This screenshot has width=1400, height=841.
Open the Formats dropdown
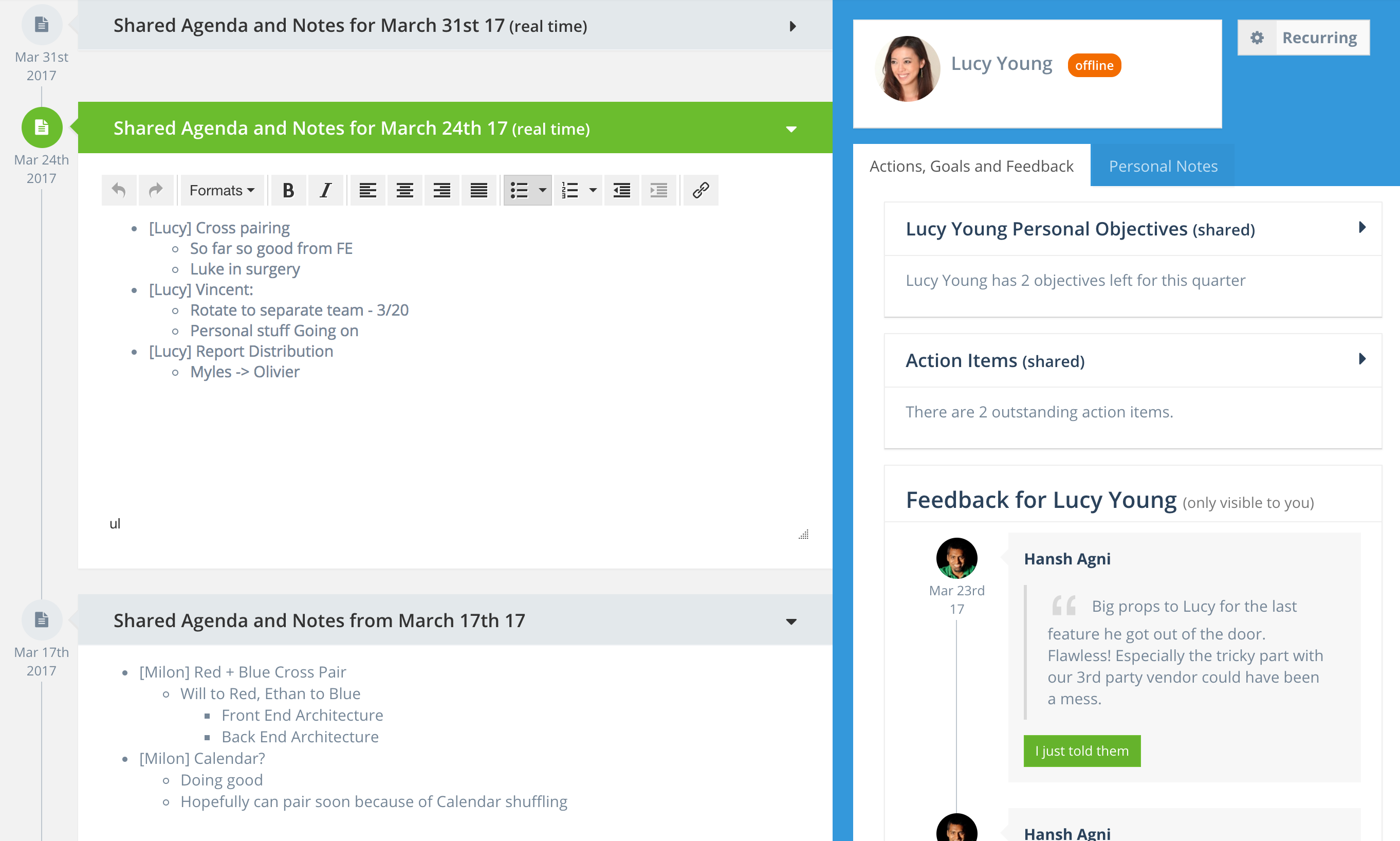click(x=222, y=190)
